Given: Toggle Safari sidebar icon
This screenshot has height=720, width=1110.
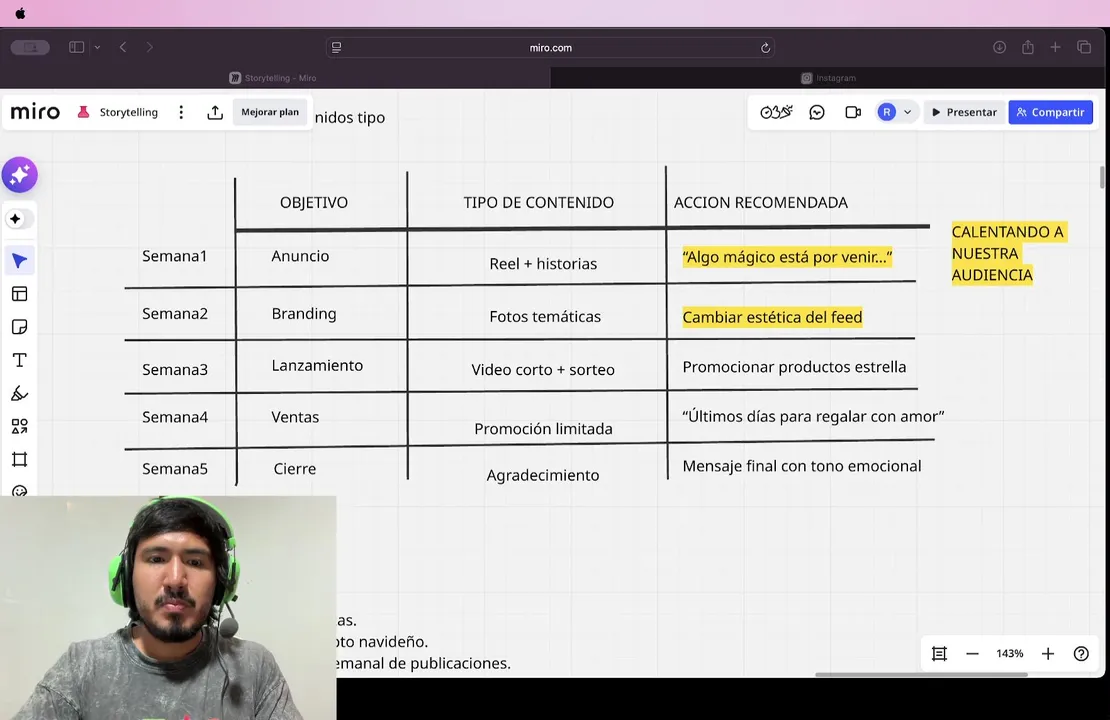Looking at the screenshot, I should (x=76, y=47).
